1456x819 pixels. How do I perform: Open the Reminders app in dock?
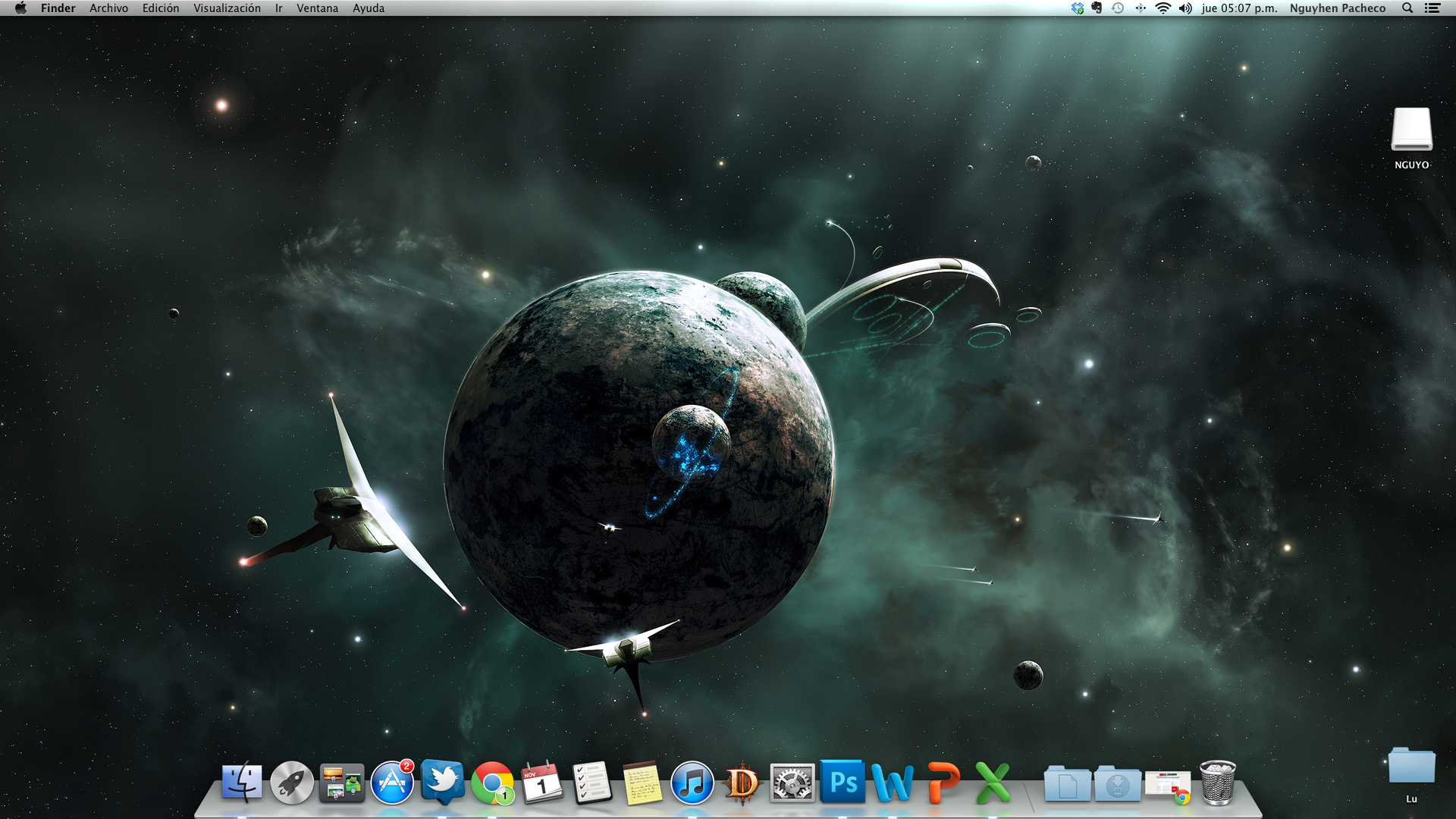592,783
